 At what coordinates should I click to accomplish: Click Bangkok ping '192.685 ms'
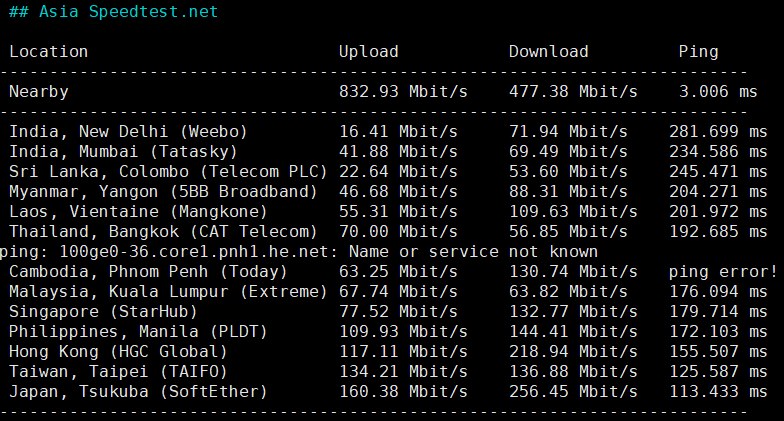[x=718, y=232]
